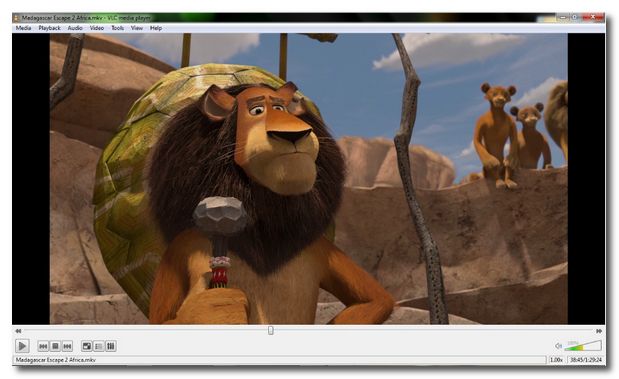
Task: Maximize the VLC window
Action: (575, 17)
